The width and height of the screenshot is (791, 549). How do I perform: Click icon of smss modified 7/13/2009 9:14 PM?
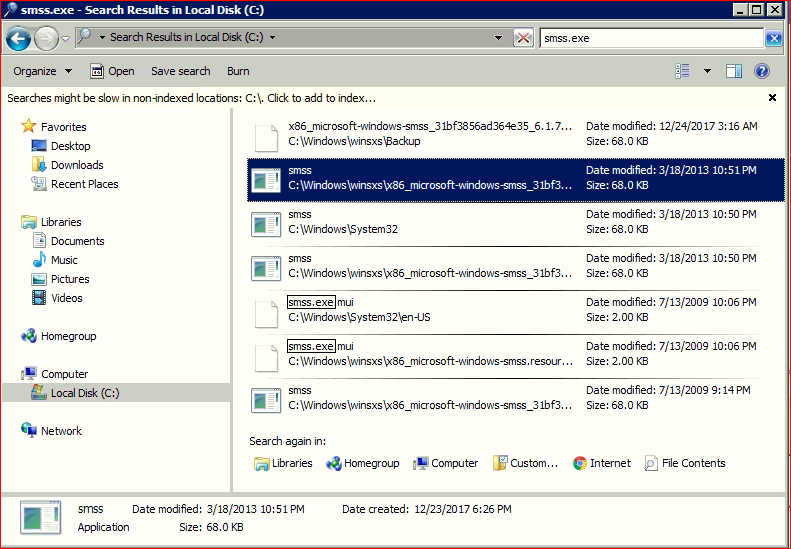266,400
